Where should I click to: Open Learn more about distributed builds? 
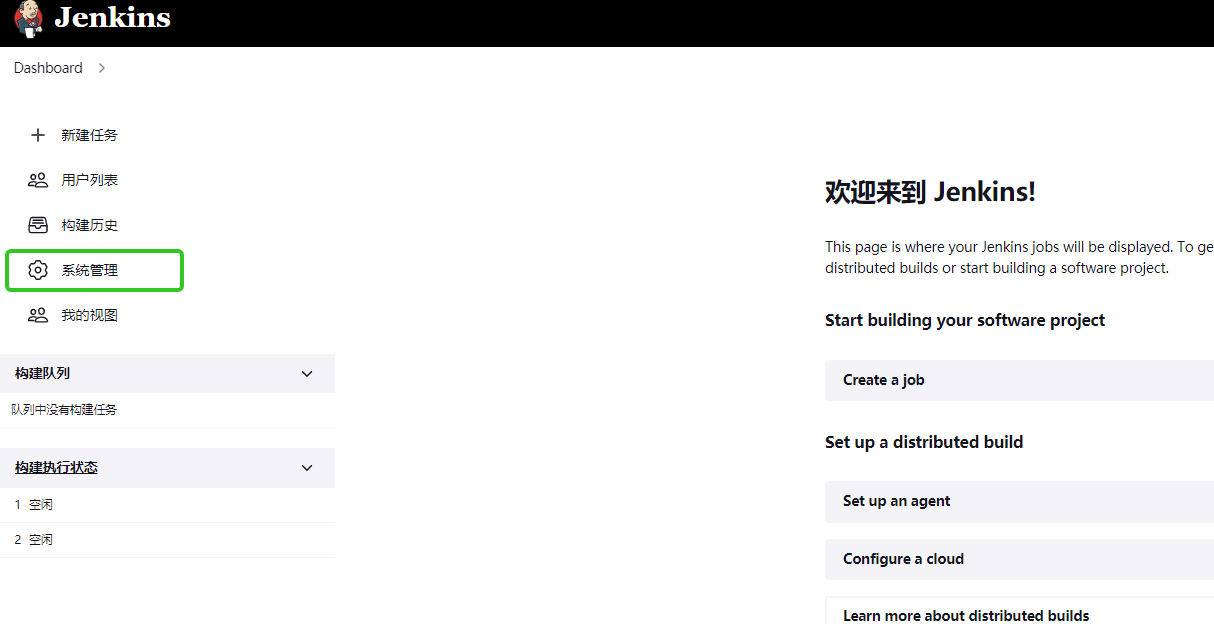coord(1019,611)
